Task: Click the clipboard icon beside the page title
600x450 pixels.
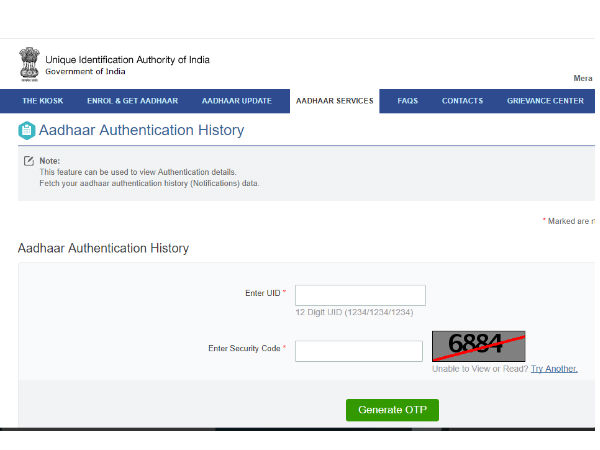Action: point(27,130)
